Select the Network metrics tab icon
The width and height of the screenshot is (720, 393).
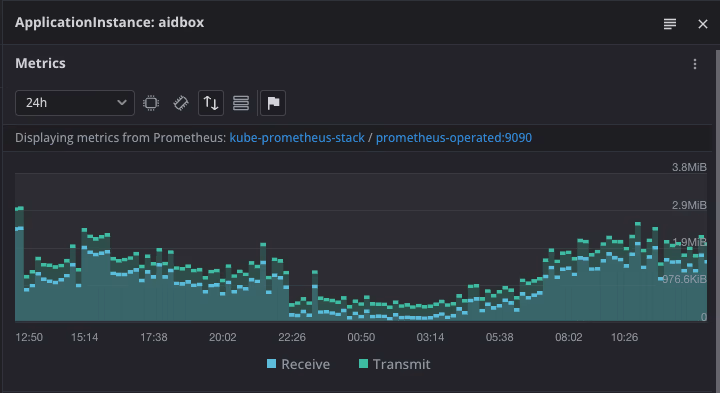point(211,103)
